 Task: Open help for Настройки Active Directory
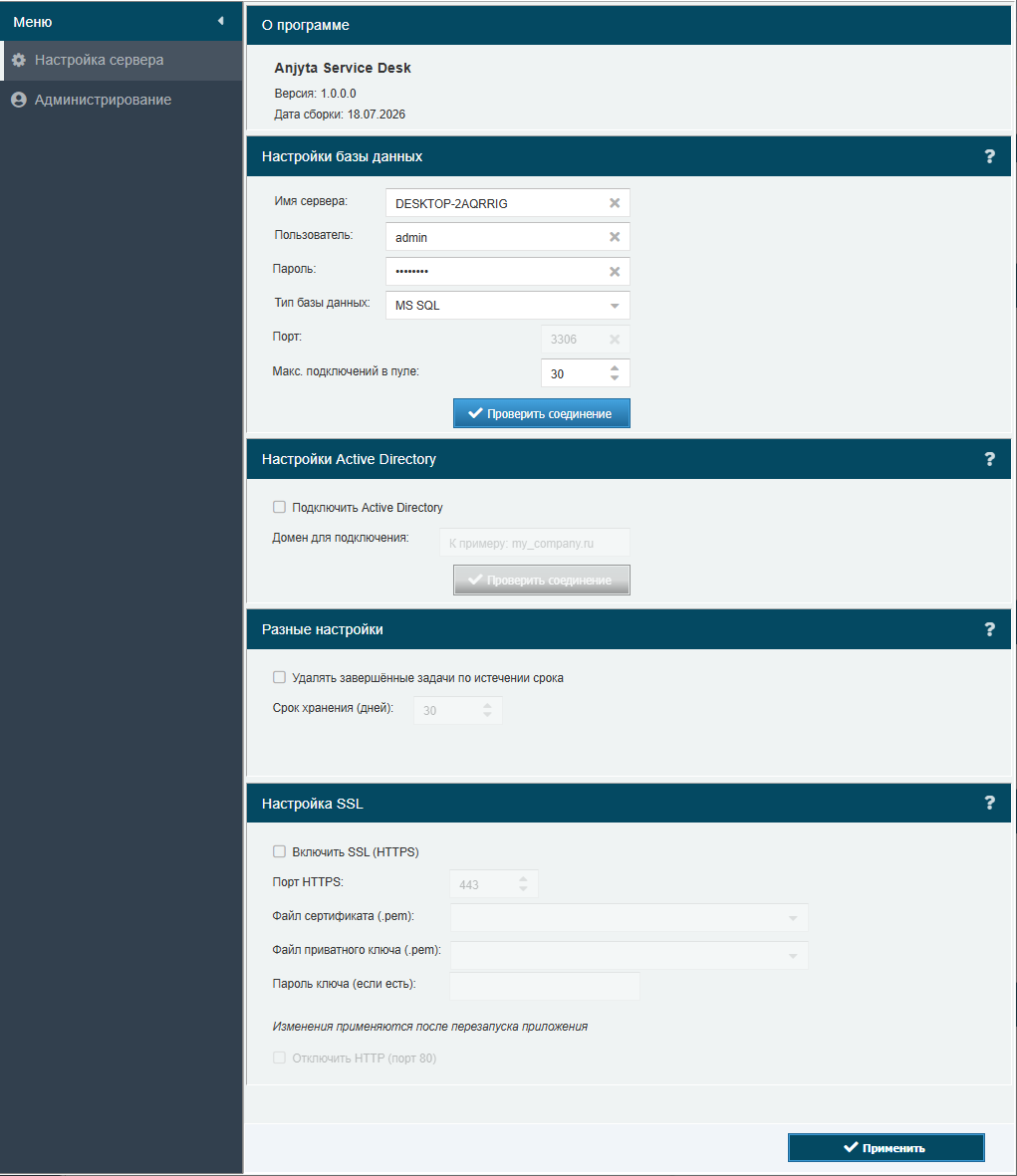(x=989, y=459)
